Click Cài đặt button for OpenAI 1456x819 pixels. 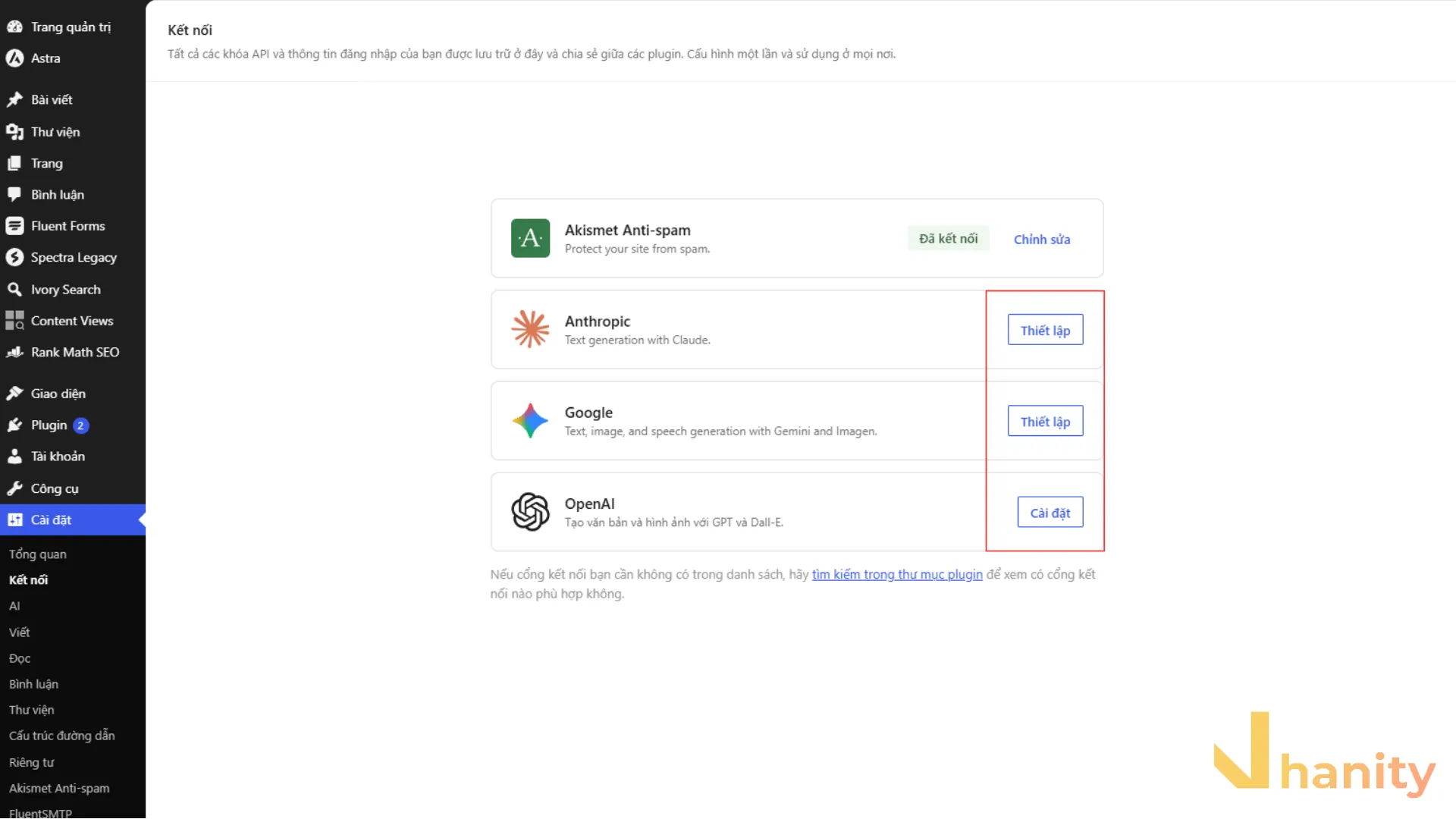(x=1050, y=512)
